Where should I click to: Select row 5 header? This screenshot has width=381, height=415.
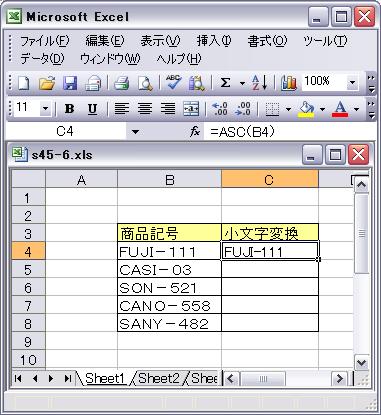(28, 270)
